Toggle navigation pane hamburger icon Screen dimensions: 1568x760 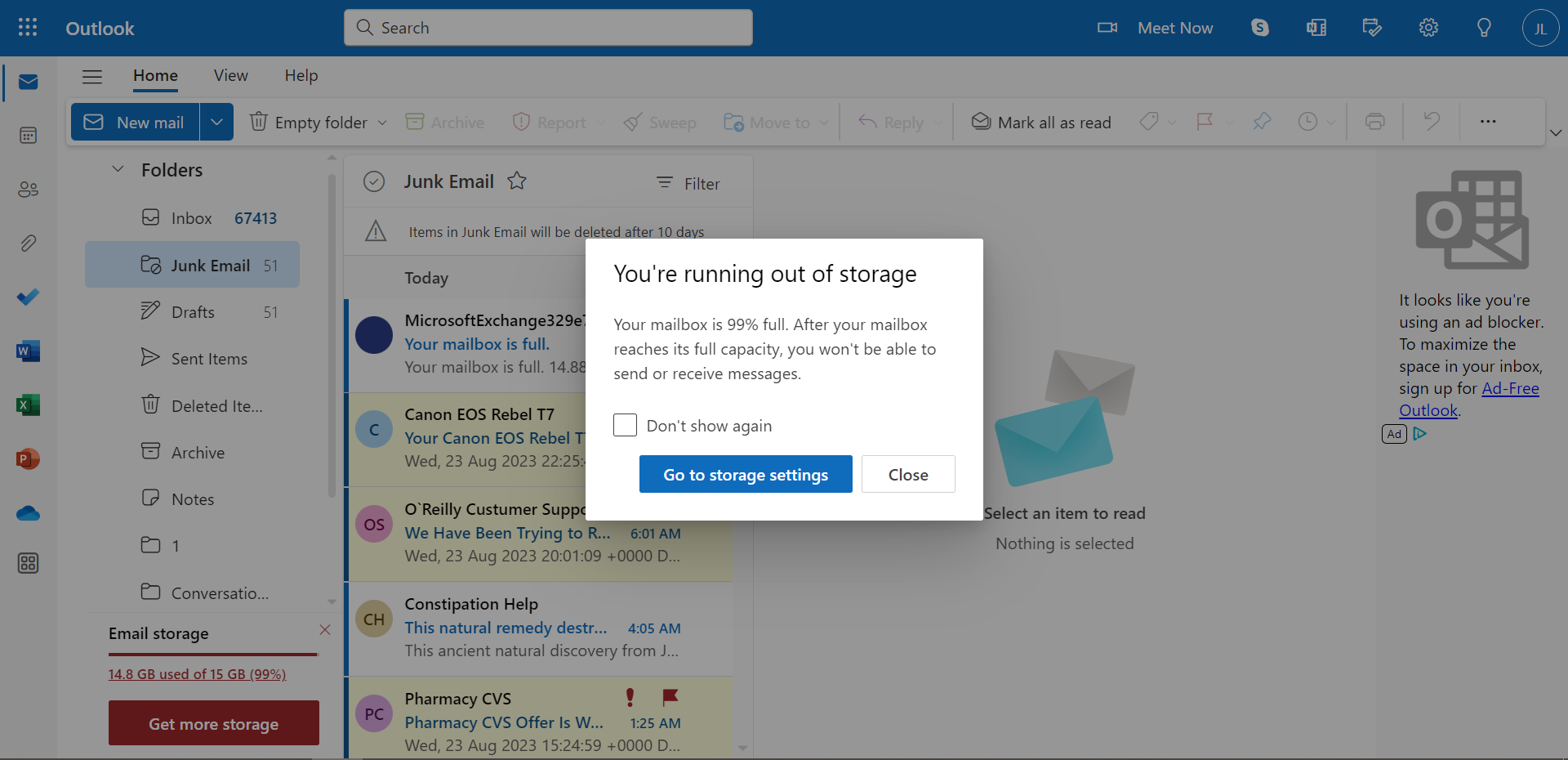click(92, 76)
